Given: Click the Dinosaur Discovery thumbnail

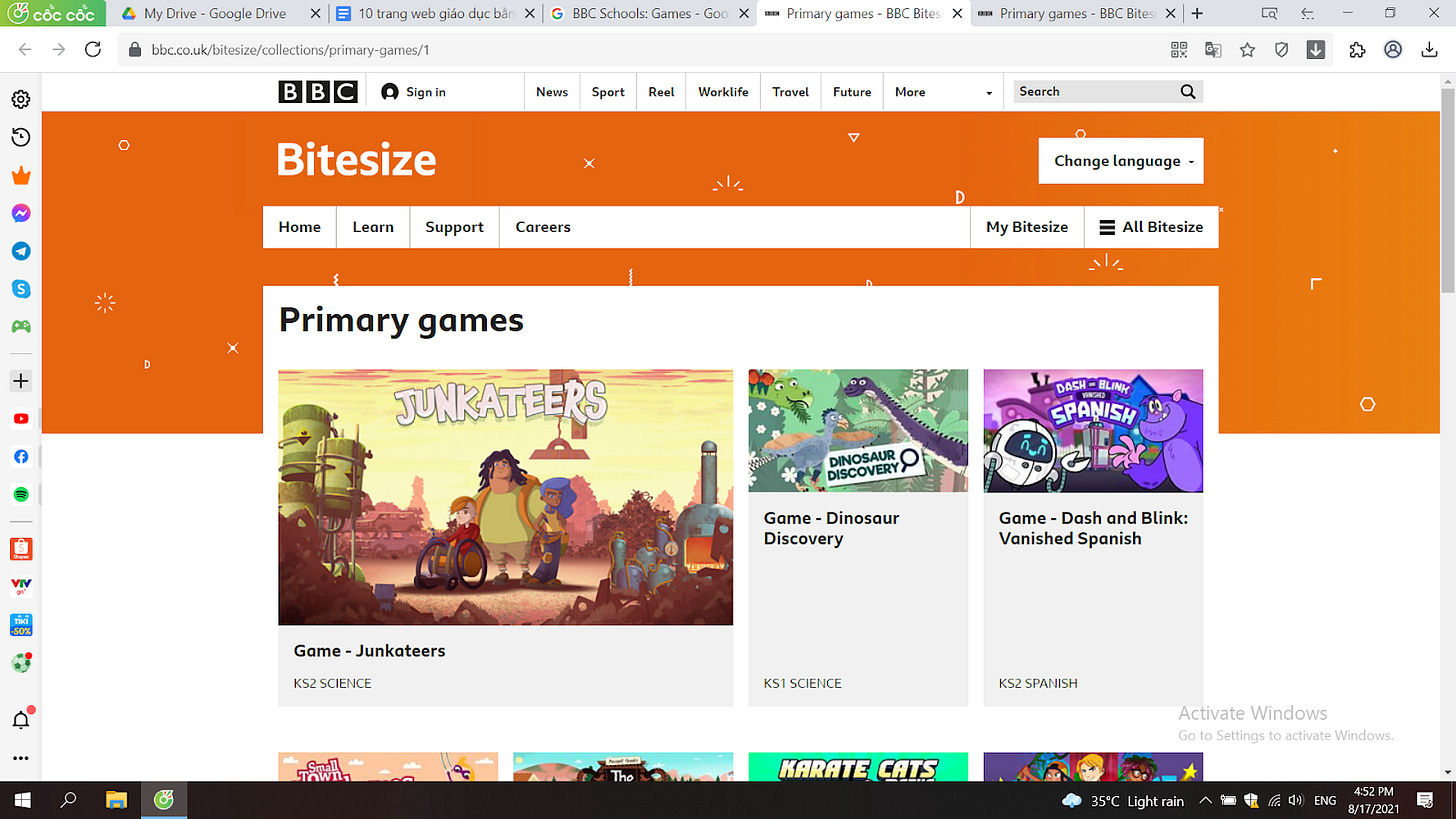Looking at the screenshot, I should click(x=858, y=431).
